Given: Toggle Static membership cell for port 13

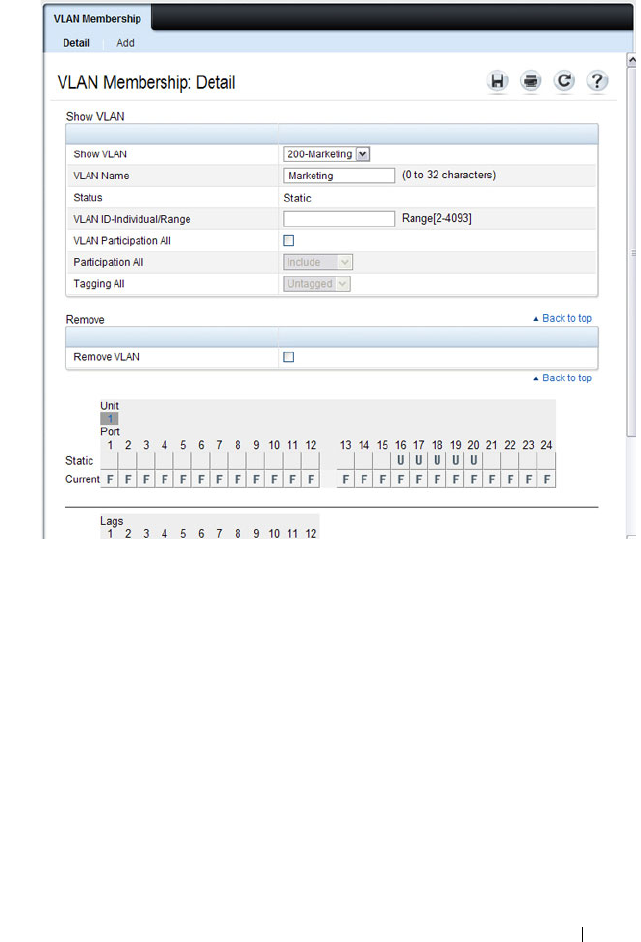Looking at the screenshot, I should pos(345,461).
